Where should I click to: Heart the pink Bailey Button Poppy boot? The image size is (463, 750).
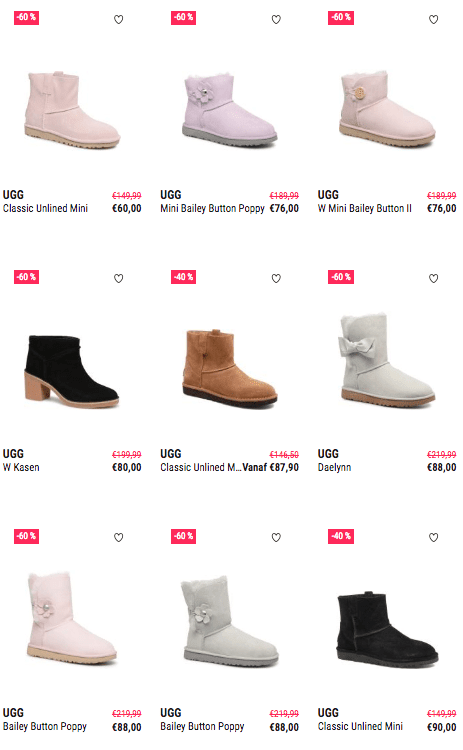pos(119,538)
